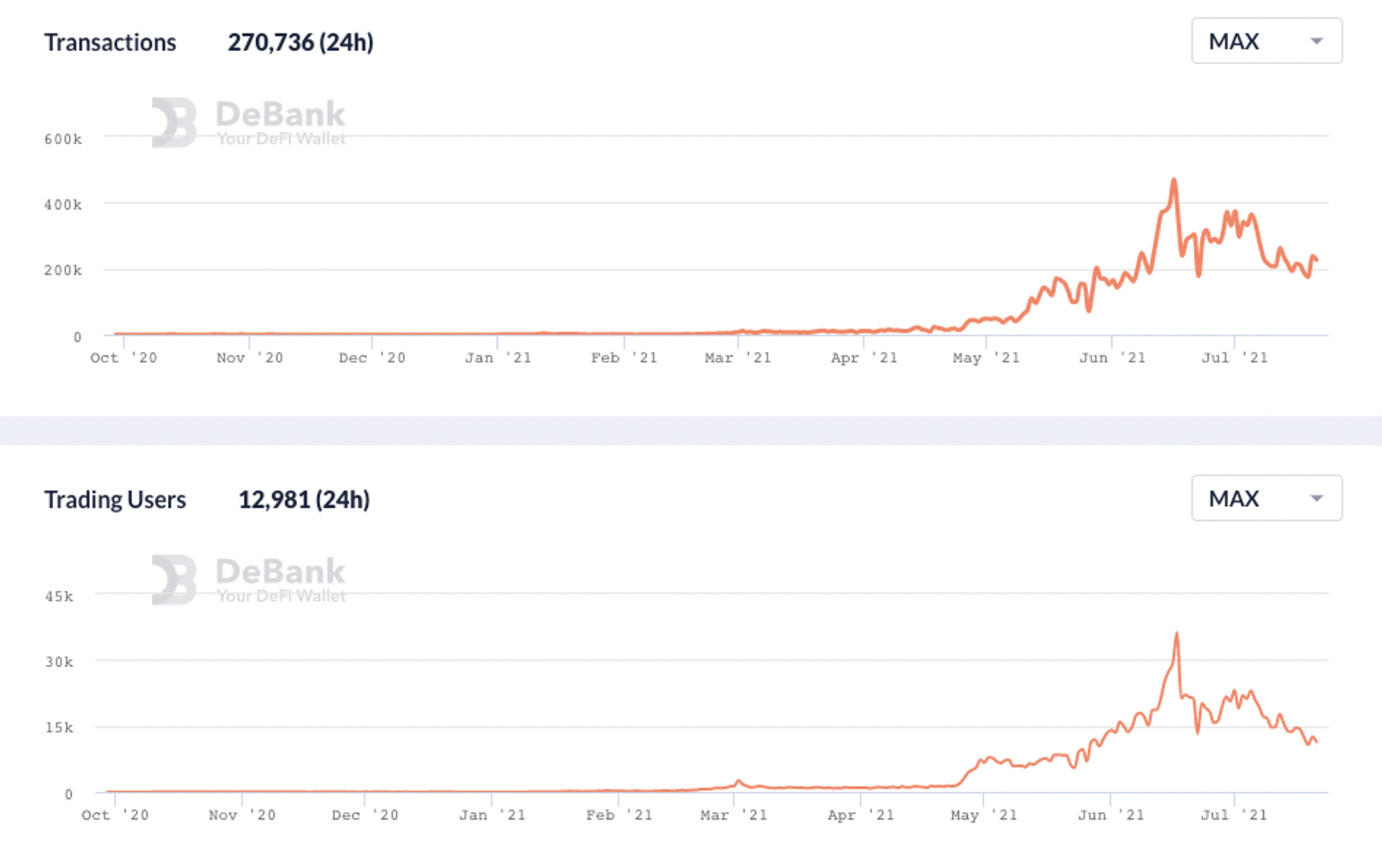Image resolution: width=1382 pixels, height=868 pixels.
Task: Open the Trading Users time range MAX dropdown
Action: click(1266, 498)
